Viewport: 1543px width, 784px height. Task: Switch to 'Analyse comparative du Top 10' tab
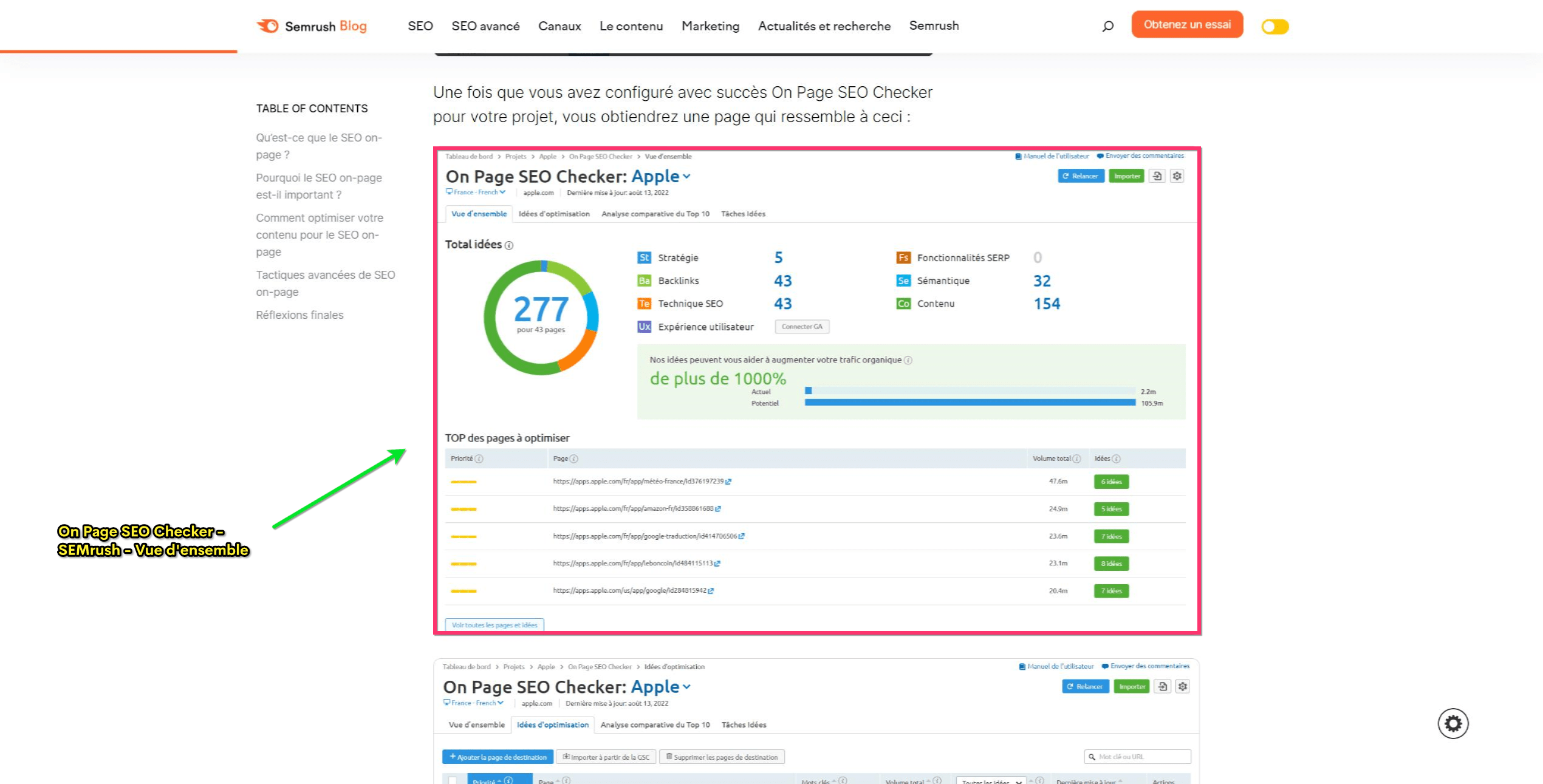[x=655, y=214]
